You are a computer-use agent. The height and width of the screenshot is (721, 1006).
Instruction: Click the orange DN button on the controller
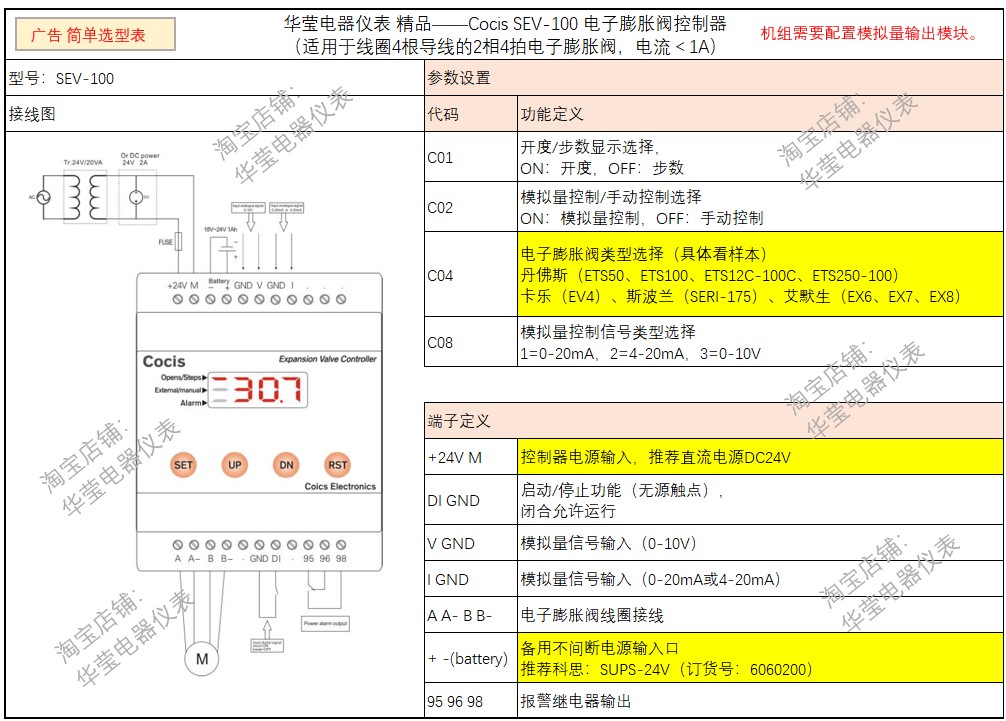pos(286,465)
